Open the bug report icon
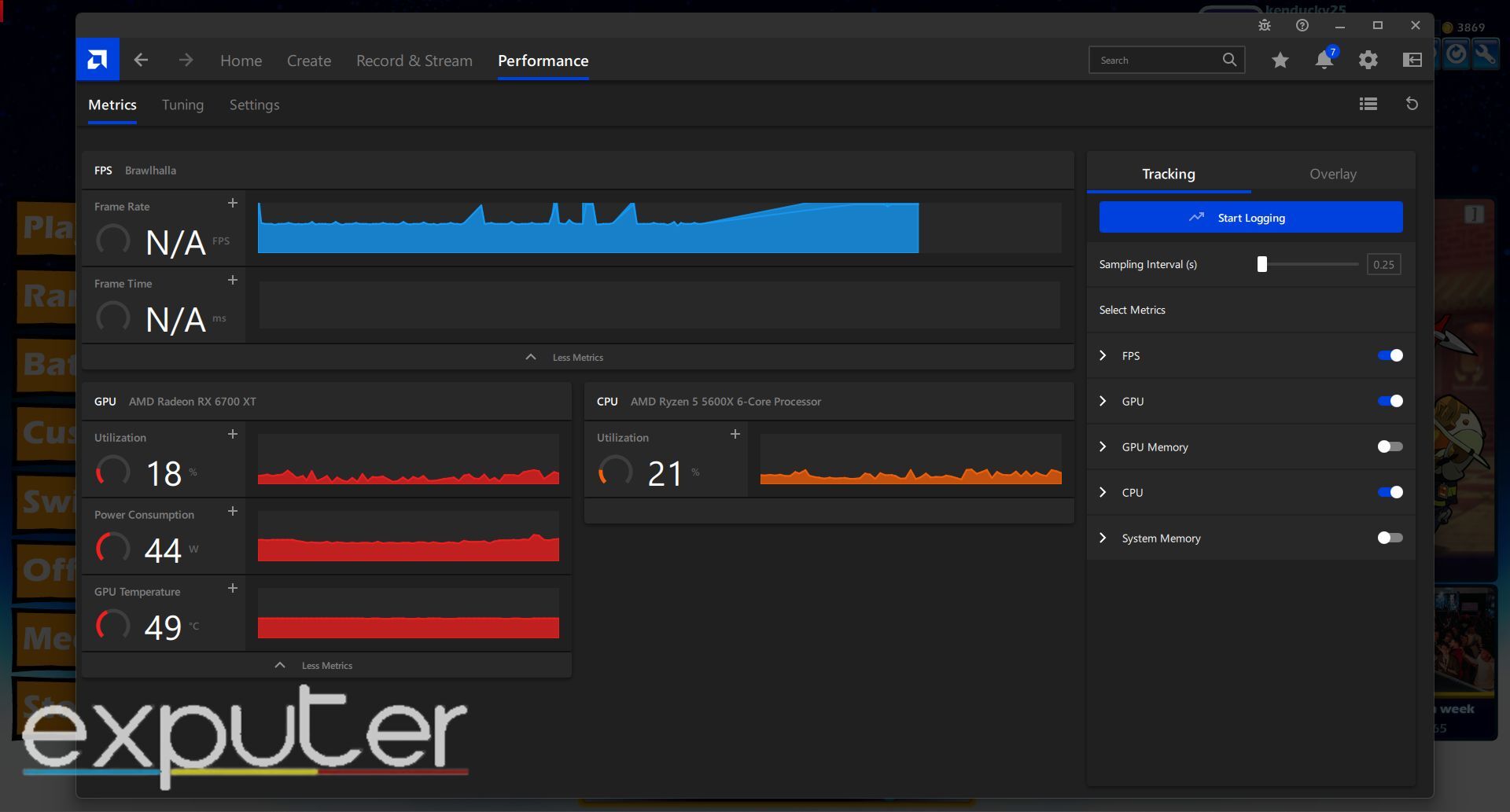The height and width of the screenshot is (812, 1510). [1265, 25]
